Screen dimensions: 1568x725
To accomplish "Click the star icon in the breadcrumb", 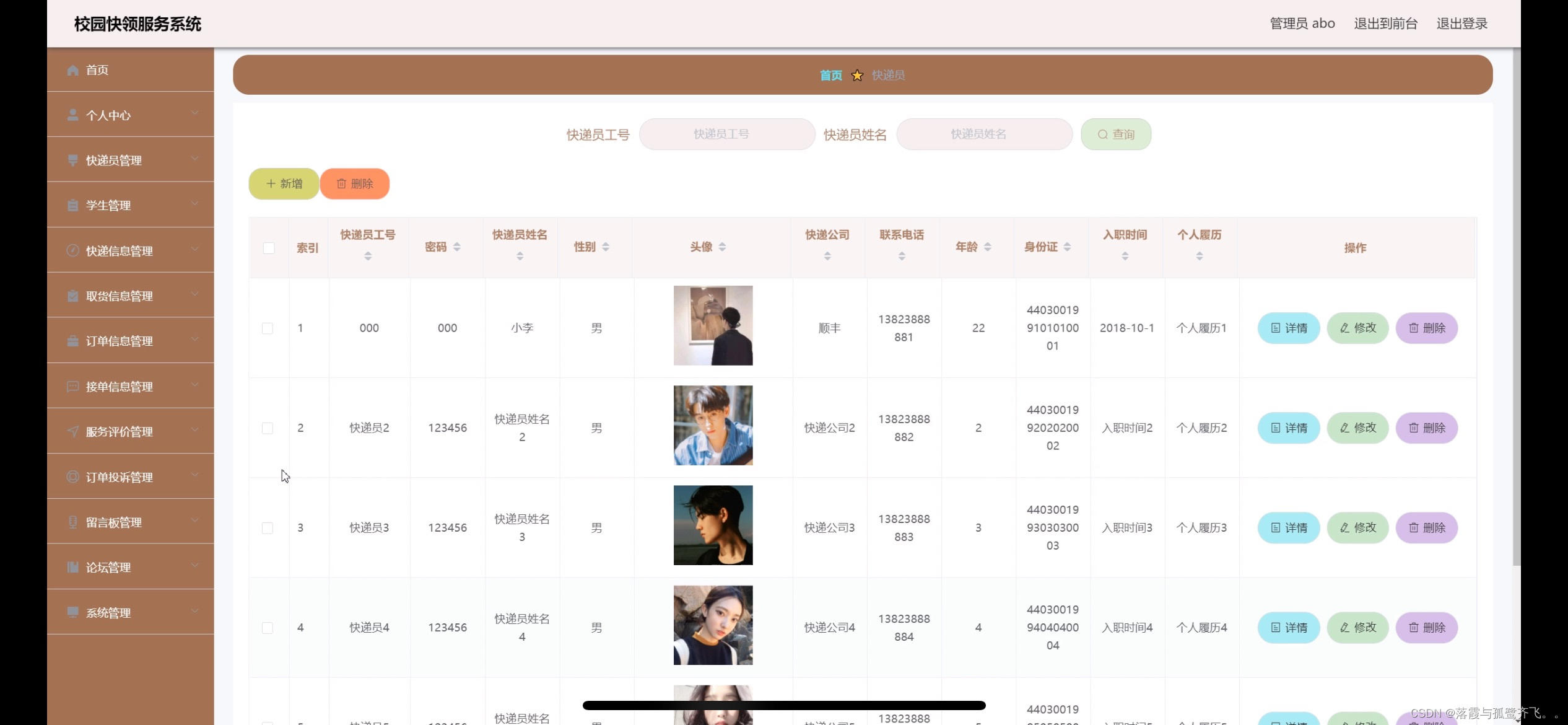I will (857, 76).
